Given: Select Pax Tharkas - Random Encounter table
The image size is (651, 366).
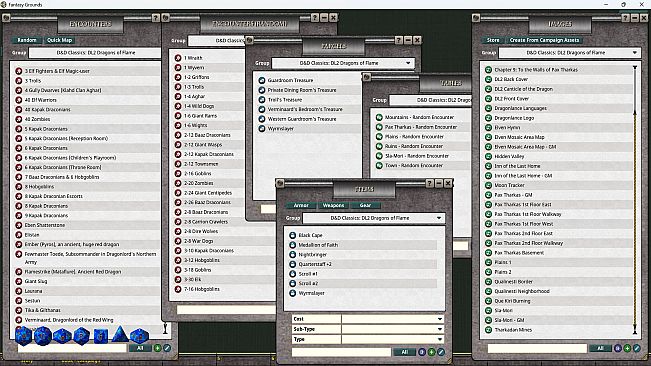Looking at the screenshot, I should coord(421,127).
